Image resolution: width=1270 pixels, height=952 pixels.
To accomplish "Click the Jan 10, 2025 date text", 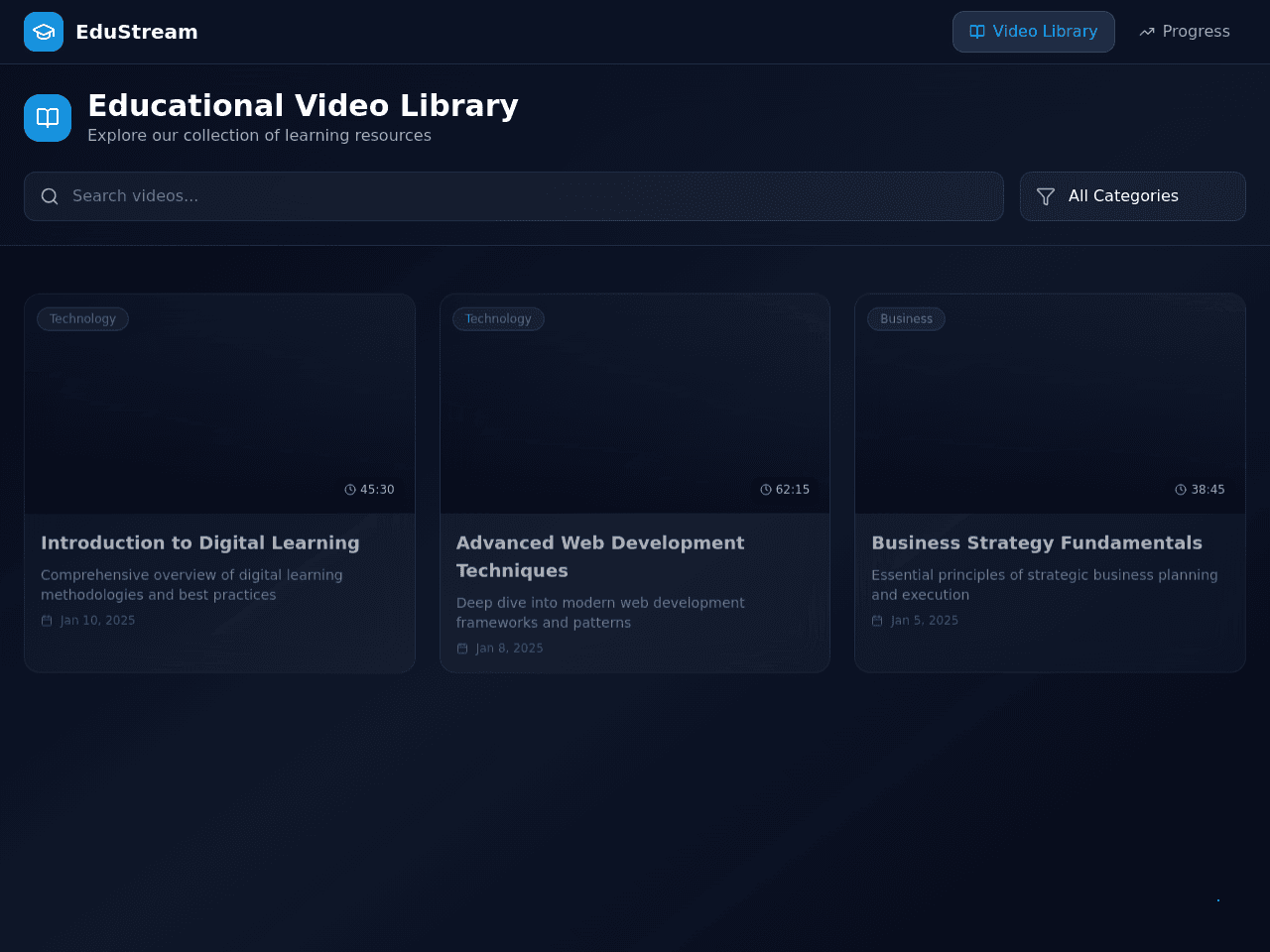I will [97, 621].
